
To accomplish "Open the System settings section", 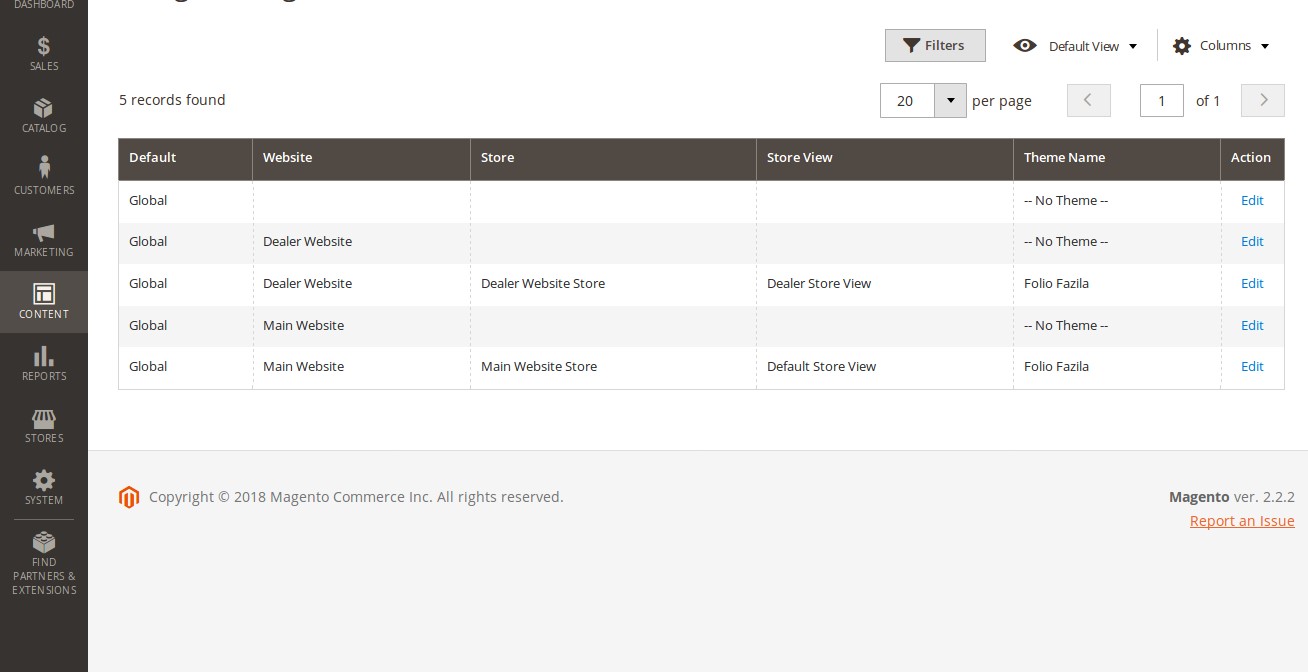I will tap(43, 487).
